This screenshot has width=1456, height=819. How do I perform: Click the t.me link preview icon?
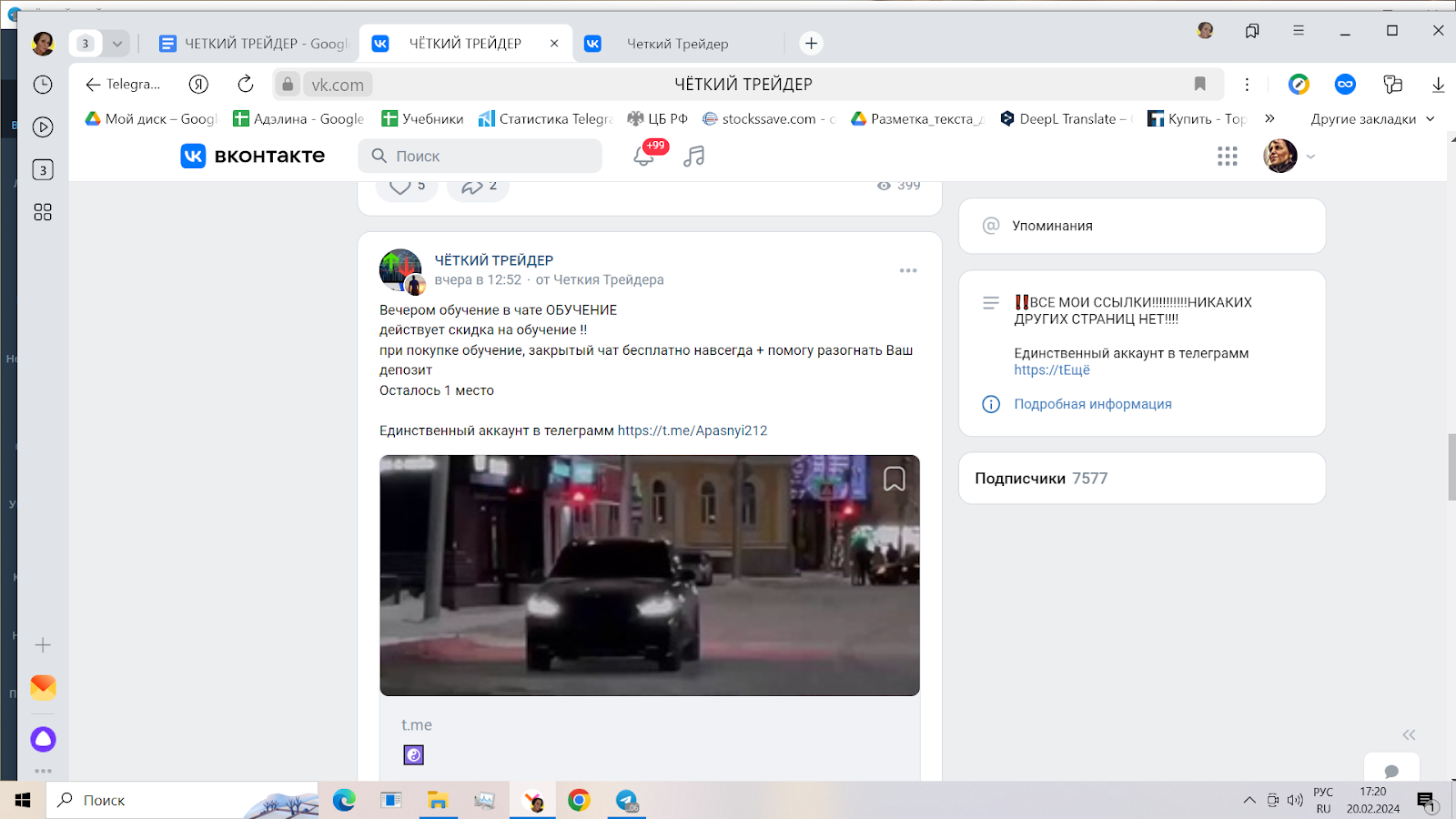click(x=414, y=755)
